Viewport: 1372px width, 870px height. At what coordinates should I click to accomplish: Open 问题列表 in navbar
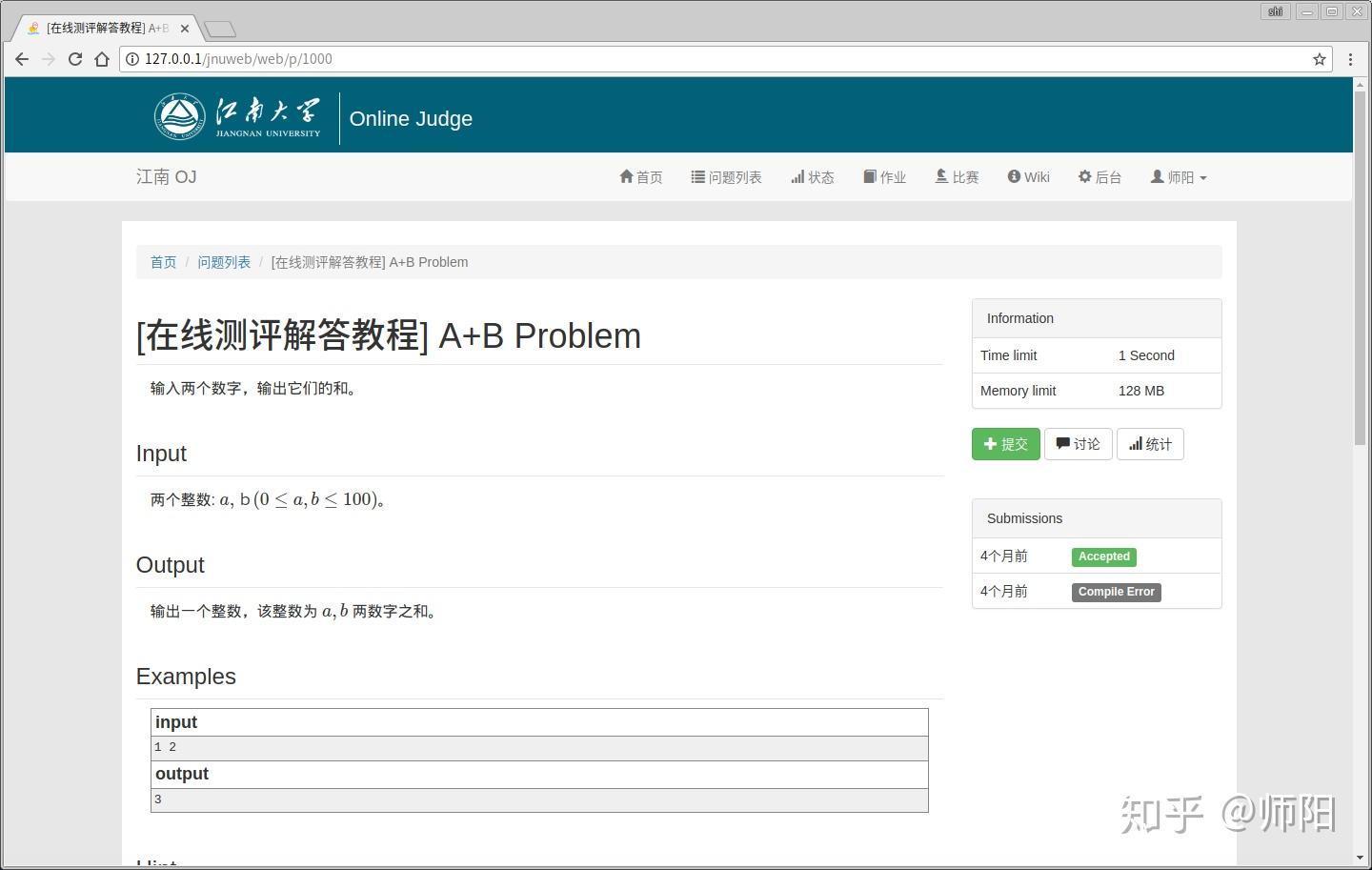[x=726, y=177]
